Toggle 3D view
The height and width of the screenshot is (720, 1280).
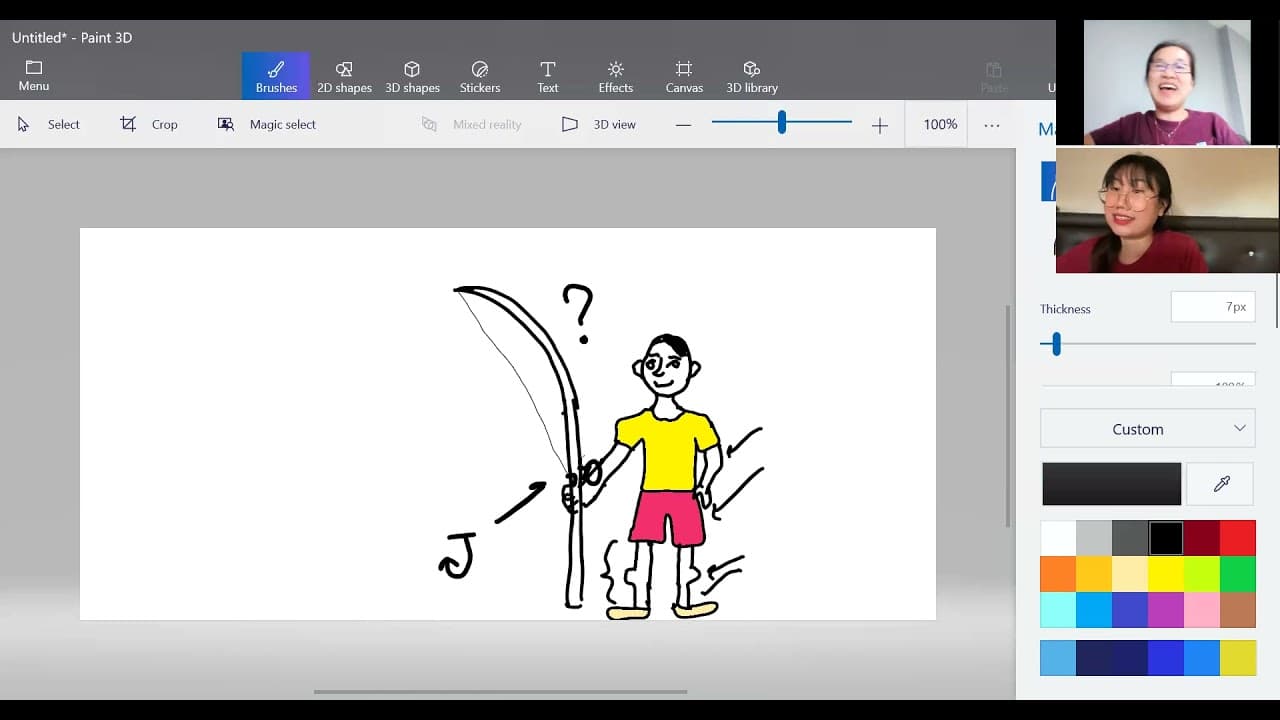(x=598, y=124)
